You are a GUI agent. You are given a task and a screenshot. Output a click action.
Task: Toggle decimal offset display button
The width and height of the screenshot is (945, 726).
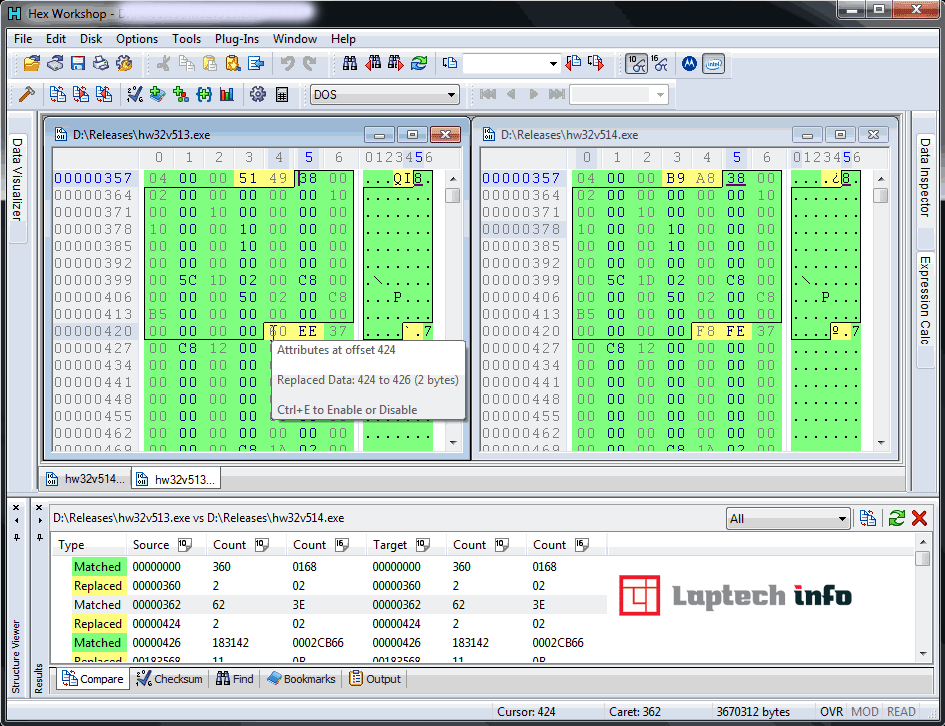tap(636, 63)
